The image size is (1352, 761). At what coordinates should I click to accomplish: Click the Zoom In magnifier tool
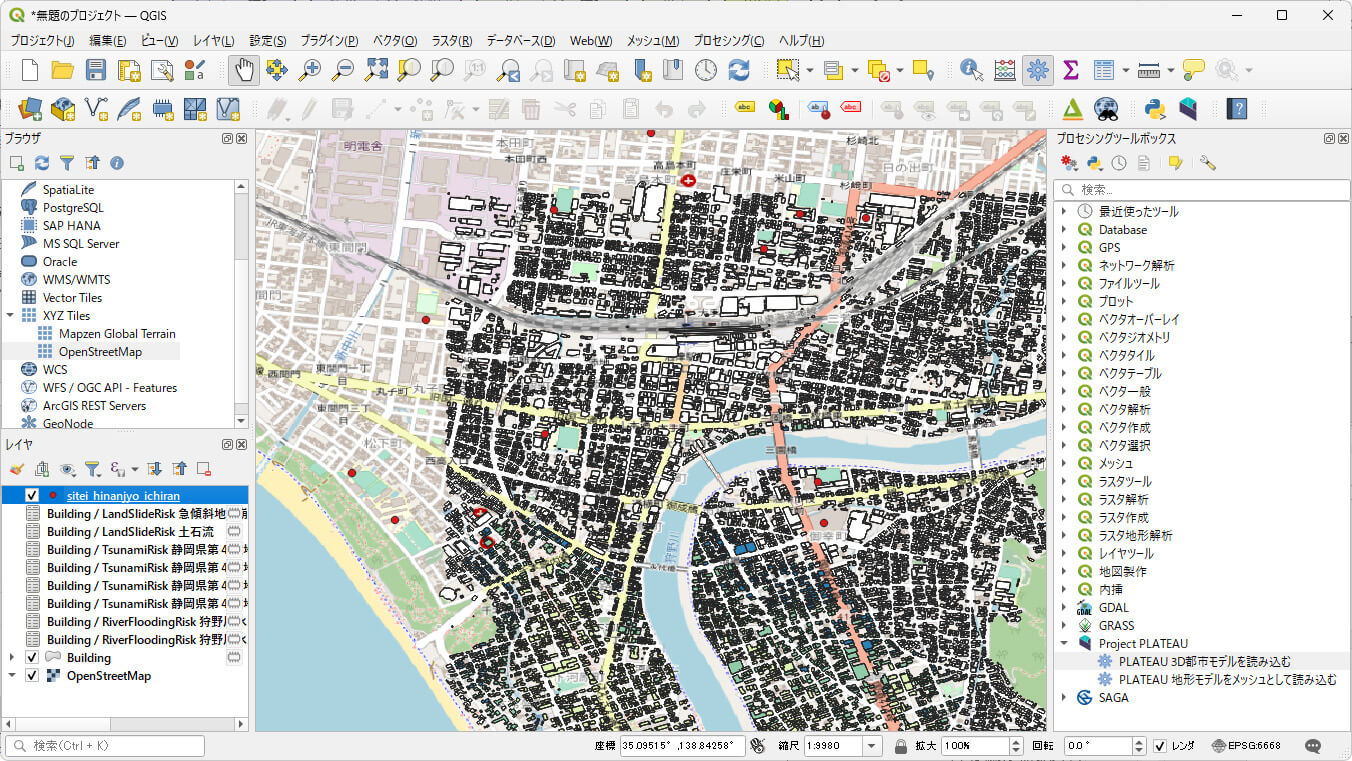click(310, 70)
